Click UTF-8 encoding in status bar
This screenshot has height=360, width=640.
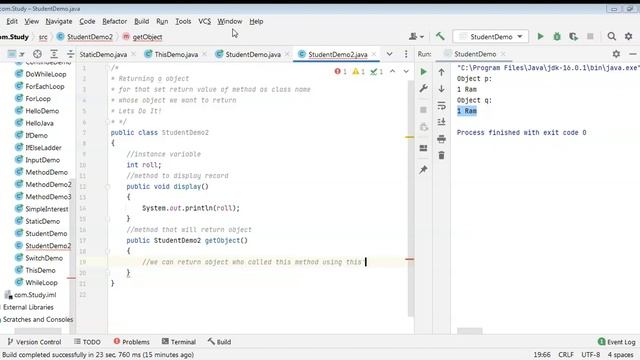tap(591, 354)
